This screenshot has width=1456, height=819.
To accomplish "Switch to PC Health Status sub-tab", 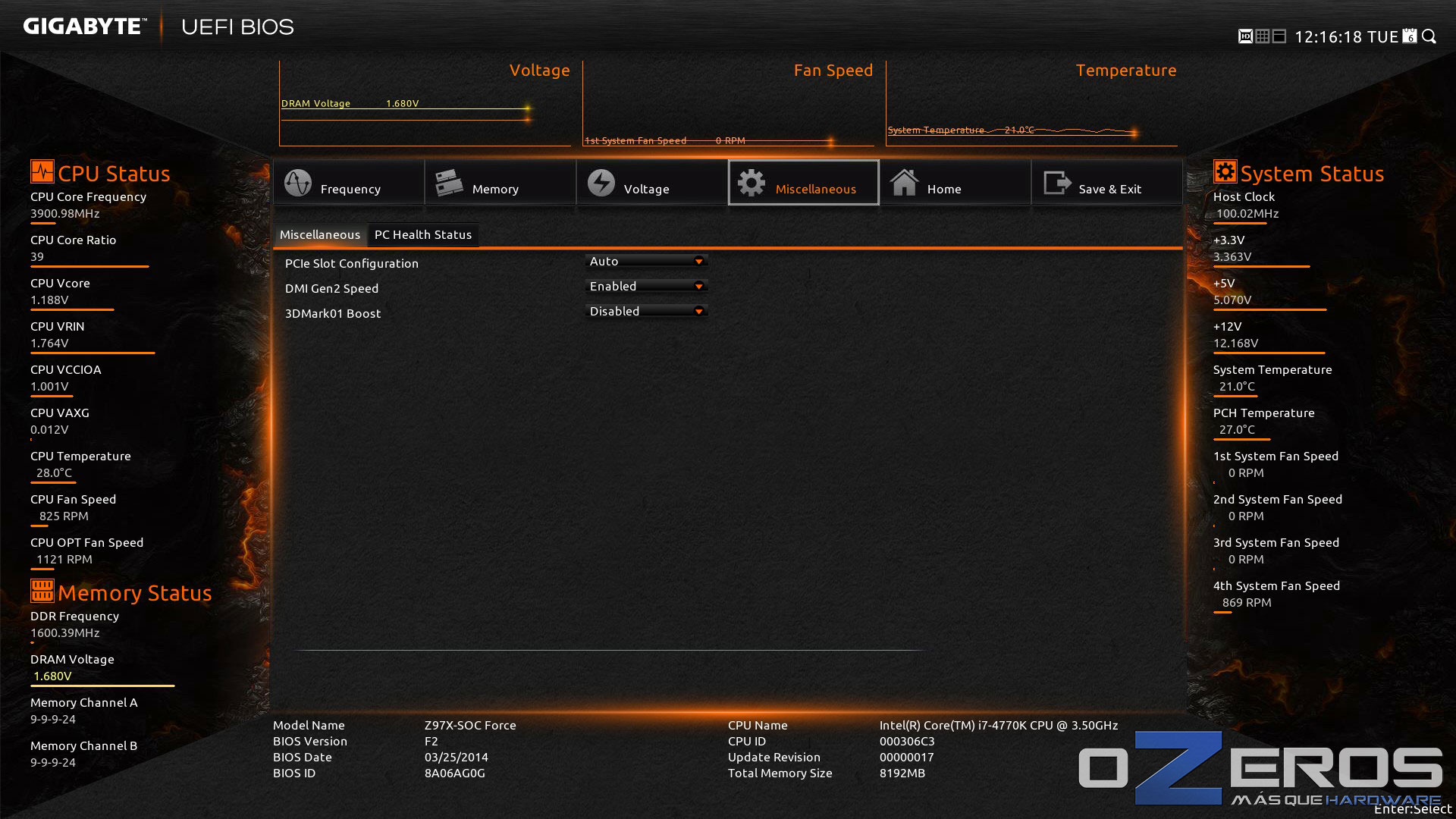I will (423, 235).
